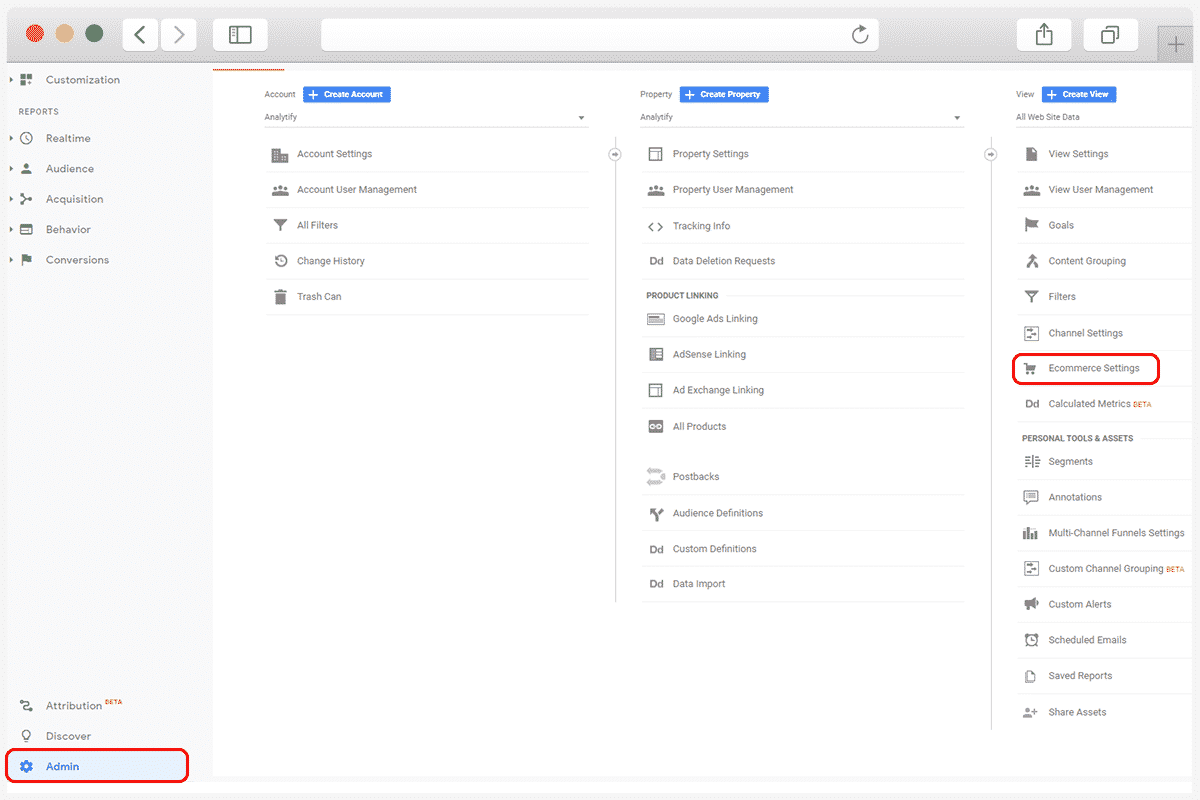Click the browser forward arrow button
This screenshot has width=1200, height=800.
179,35
